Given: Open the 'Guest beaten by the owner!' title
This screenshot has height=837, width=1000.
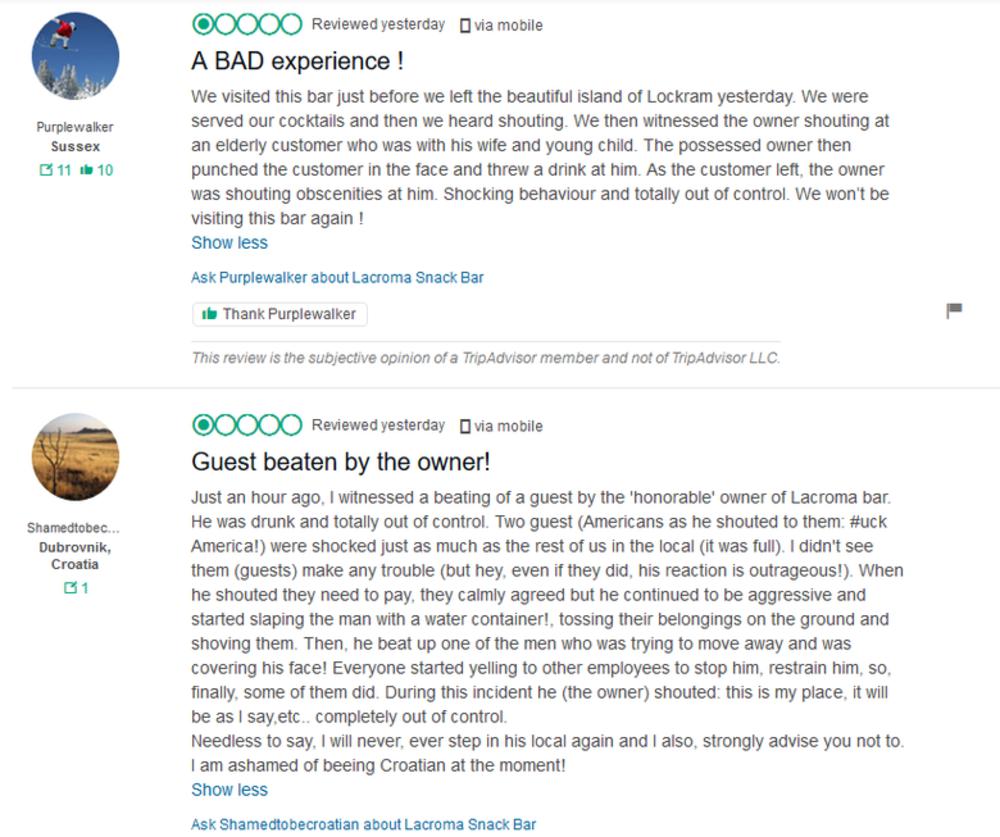Looking at the screenshot, I should 340,462.
